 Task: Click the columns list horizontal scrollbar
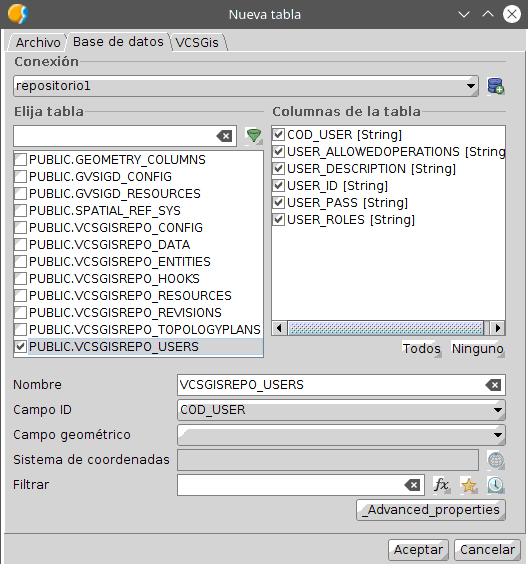pyautogui.click(x=388, y=328)
